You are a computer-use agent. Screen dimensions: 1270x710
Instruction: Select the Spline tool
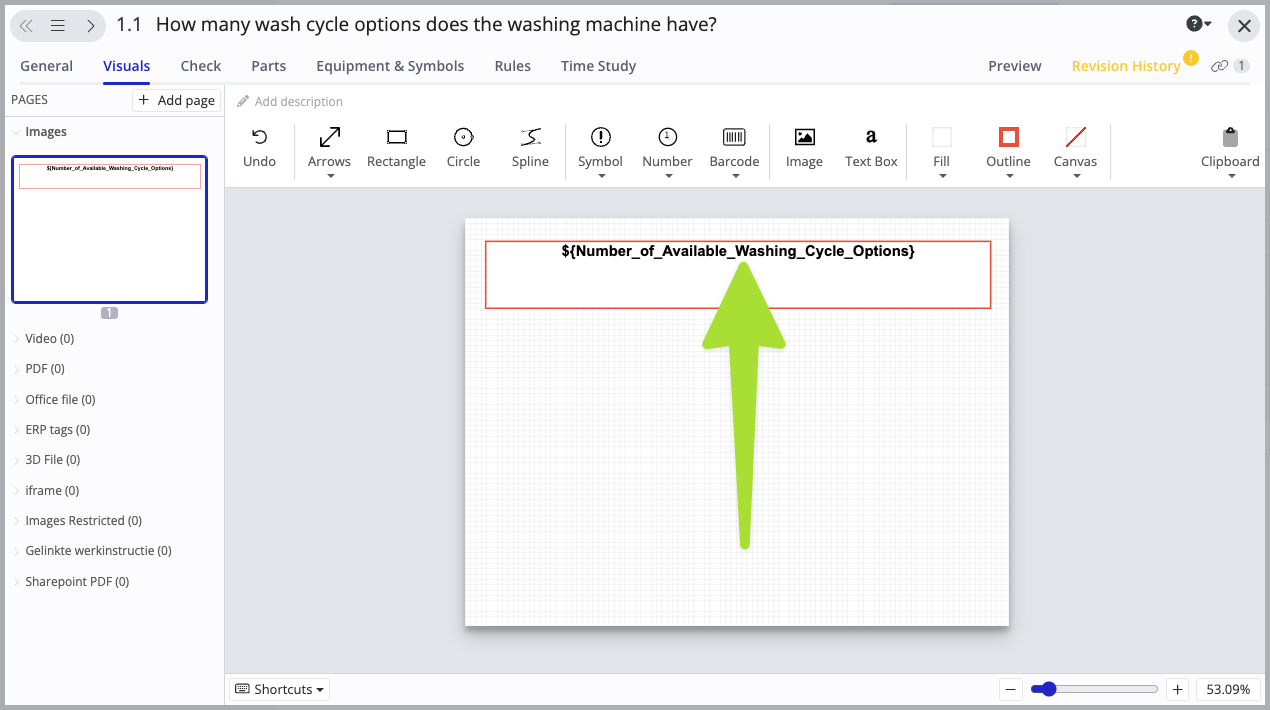coord(530,145)
